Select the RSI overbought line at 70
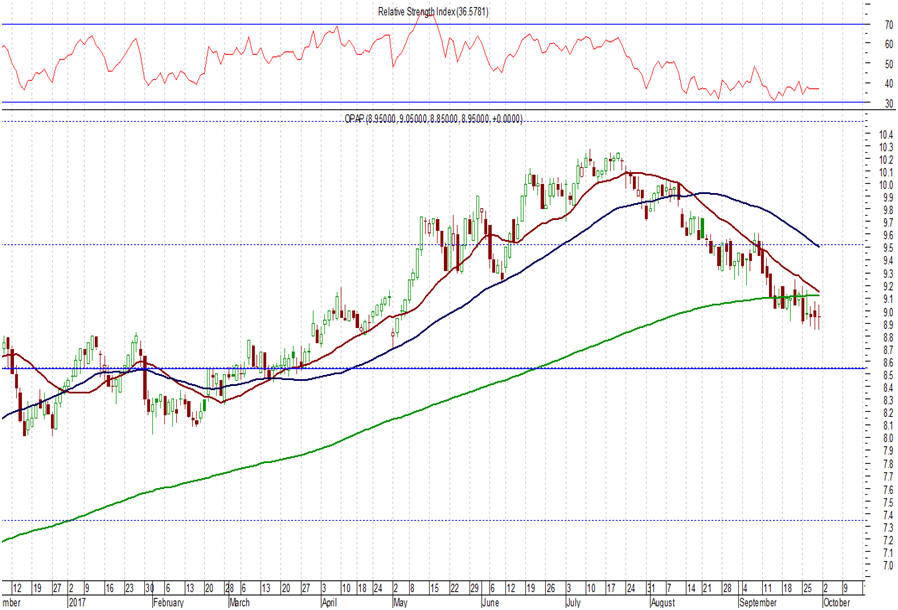The width and height of the screenshot is (898, 610). [435, 24]
